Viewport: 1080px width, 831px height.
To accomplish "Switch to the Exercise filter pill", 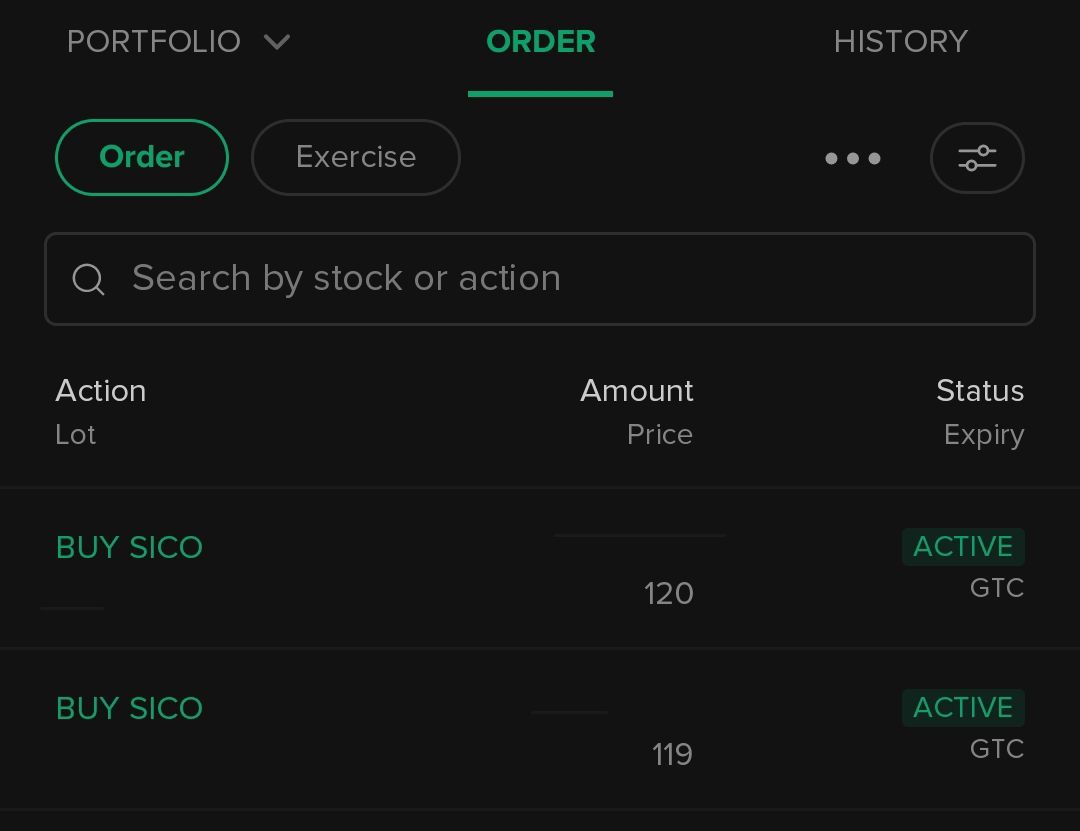I will tap(355, 157).
